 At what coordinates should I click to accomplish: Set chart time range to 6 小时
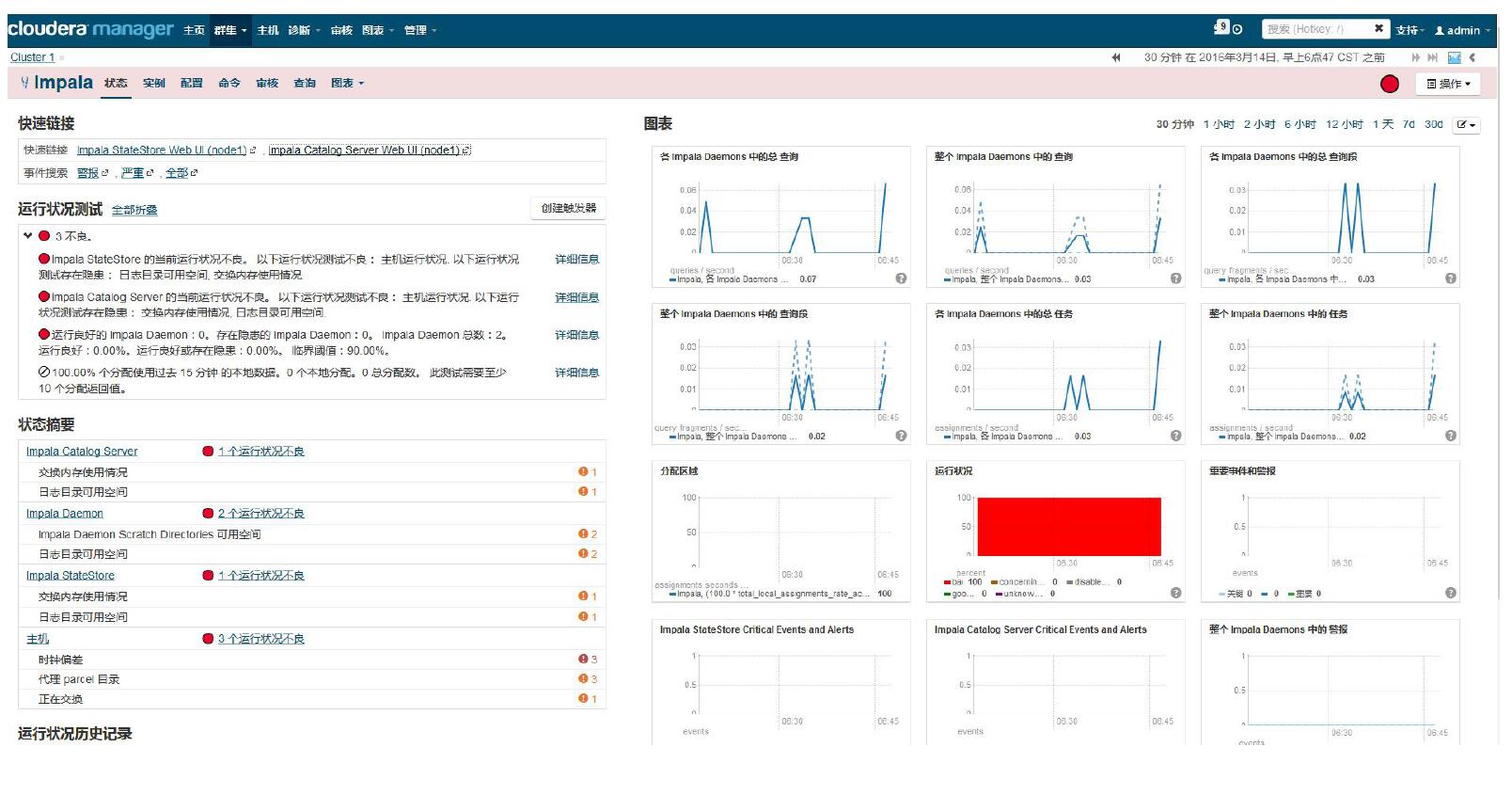click(x=1300, y=124)
